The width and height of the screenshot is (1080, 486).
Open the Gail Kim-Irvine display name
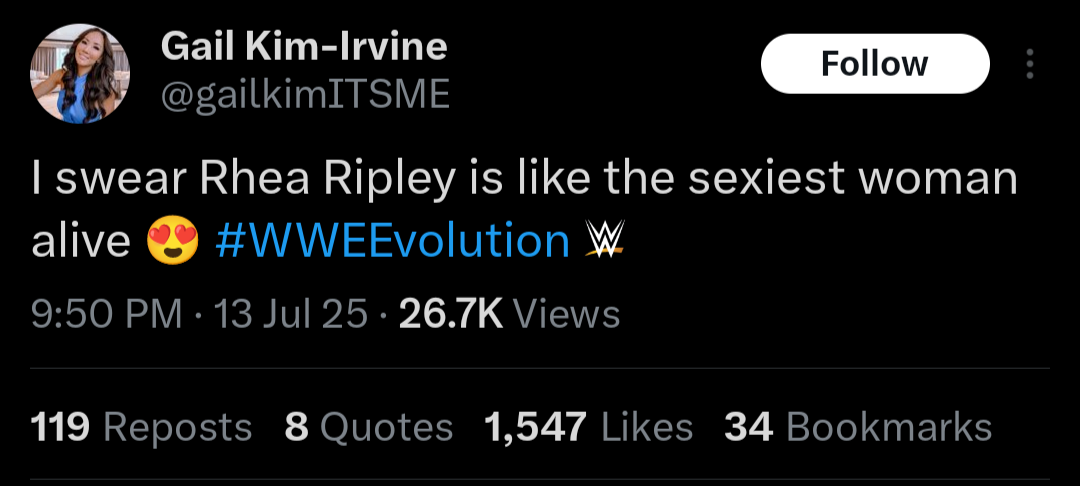tap(304, 46)
